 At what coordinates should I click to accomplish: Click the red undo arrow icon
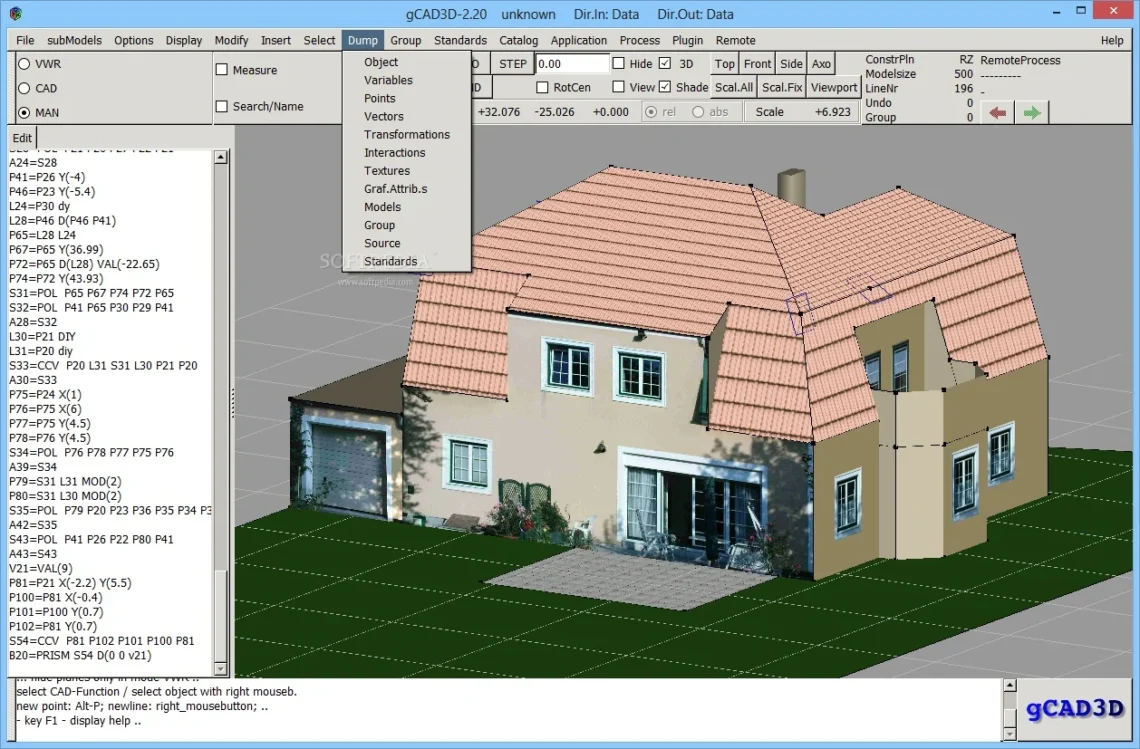997,113
